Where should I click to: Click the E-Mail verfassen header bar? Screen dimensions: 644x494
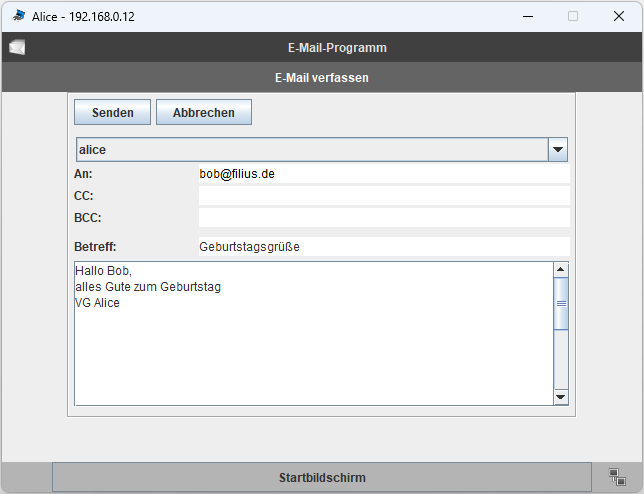322,78
